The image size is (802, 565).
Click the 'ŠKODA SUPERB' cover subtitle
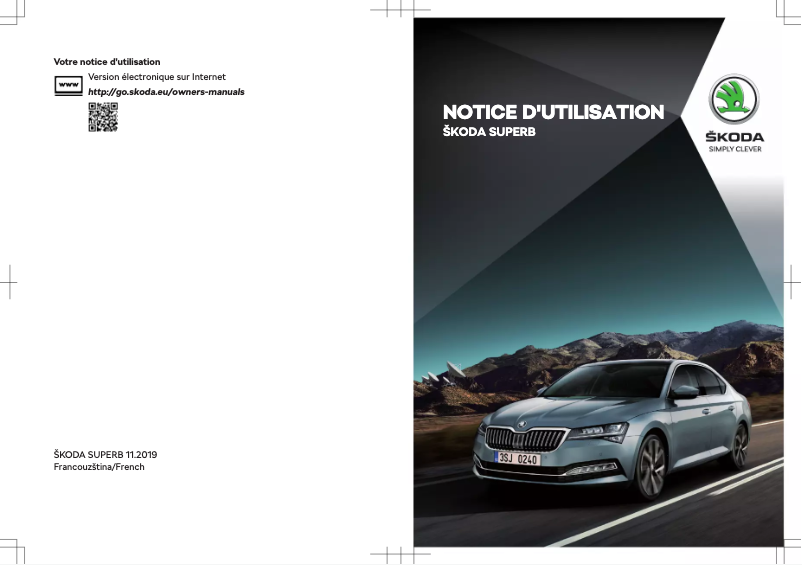[489, 132]
